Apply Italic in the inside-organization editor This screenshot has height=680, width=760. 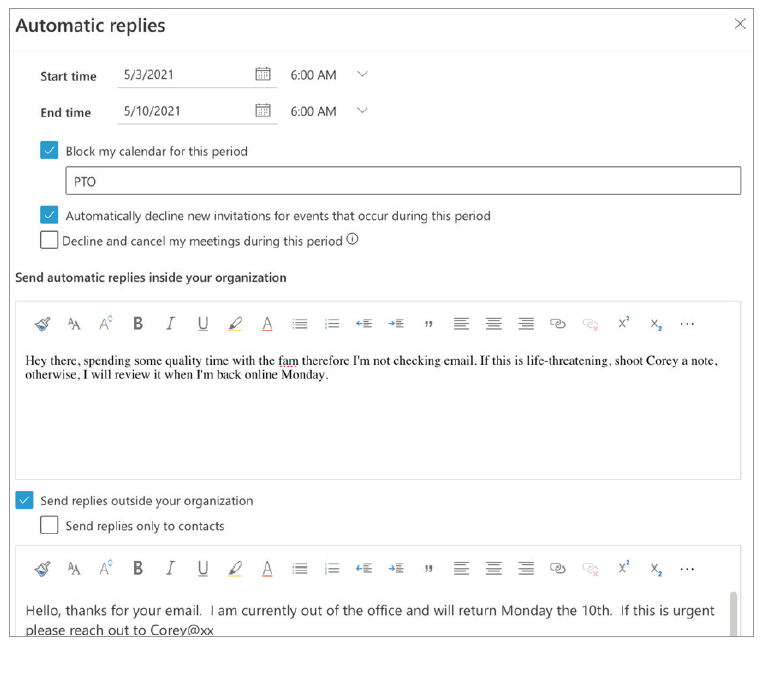pos(170,324)
